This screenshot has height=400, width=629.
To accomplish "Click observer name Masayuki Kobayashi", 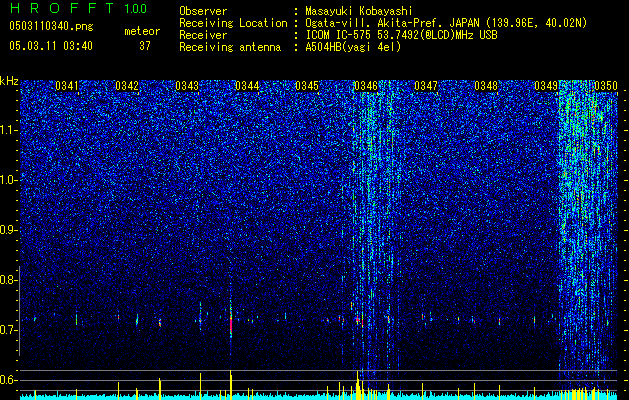I will coord(358,11).
